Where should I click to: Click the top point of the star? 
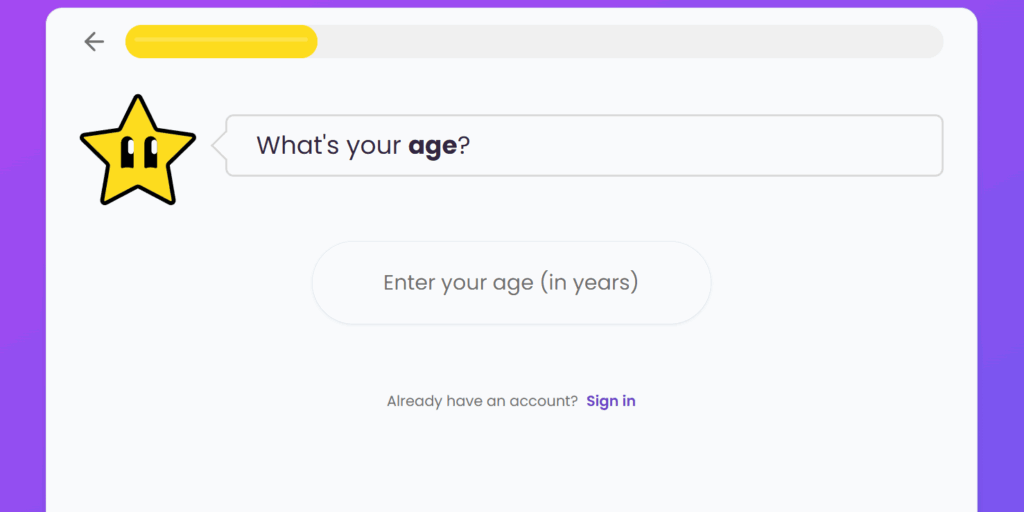[x=138, y=103]
